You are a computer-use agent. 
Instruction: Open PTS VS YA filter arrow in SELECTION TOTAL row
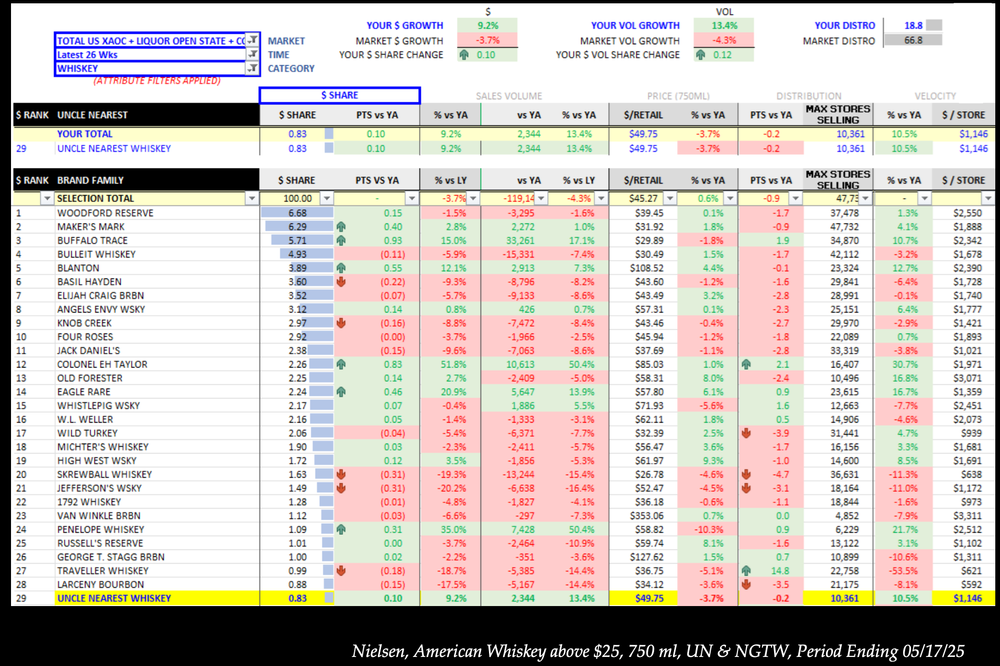pos(412,198)
